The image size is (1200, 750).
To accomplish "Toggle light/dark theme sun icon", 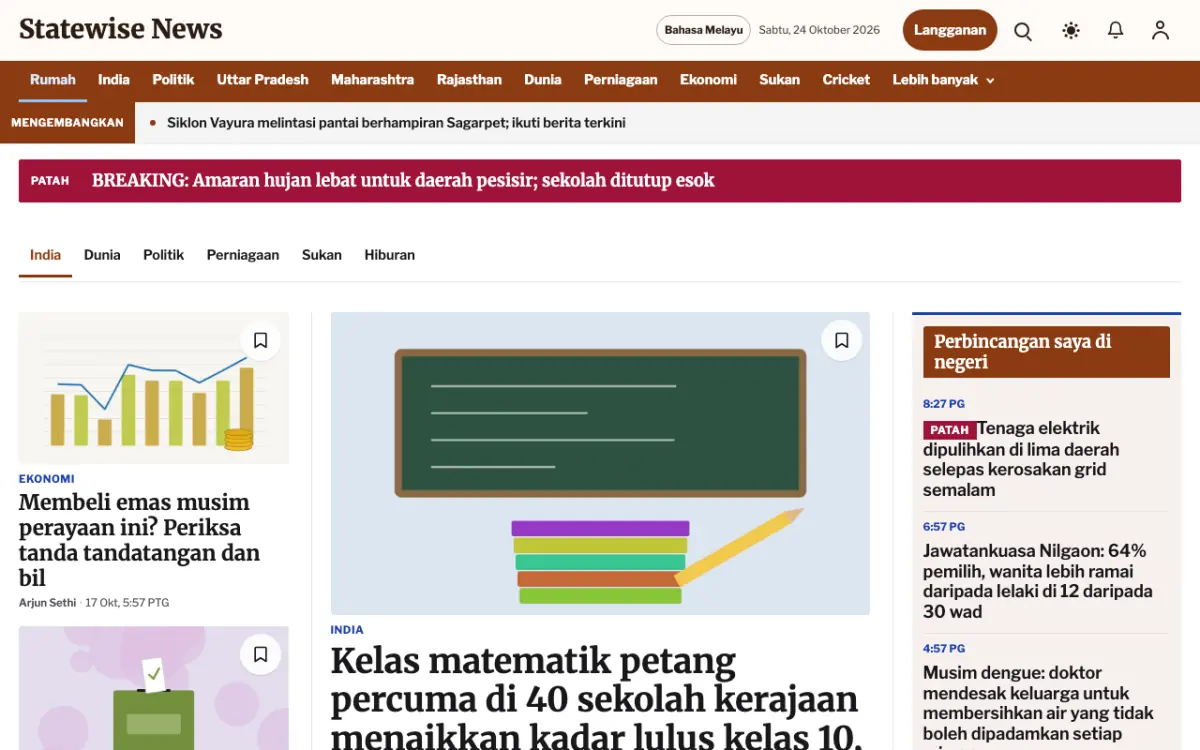I will 1071,31.
